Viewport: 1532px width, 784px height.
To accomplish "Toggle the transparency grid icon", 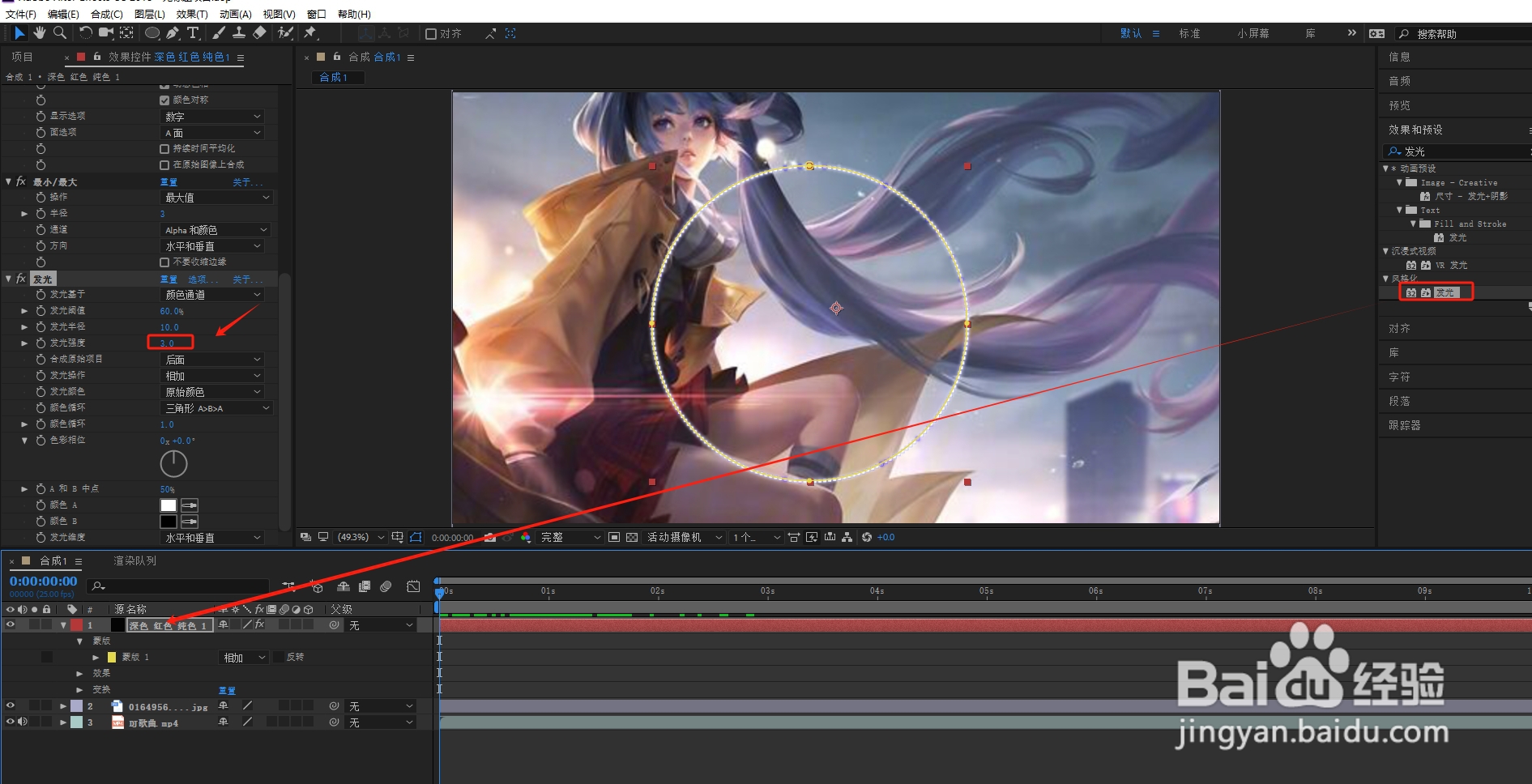I will (x=632, y=537).
